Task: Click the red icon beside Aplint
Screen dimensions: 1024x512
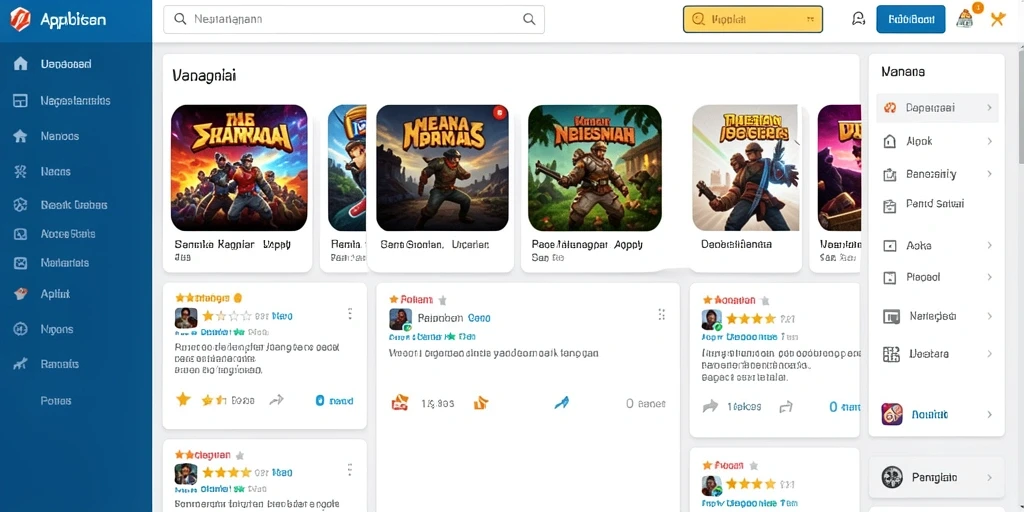Action: (21, 294)
